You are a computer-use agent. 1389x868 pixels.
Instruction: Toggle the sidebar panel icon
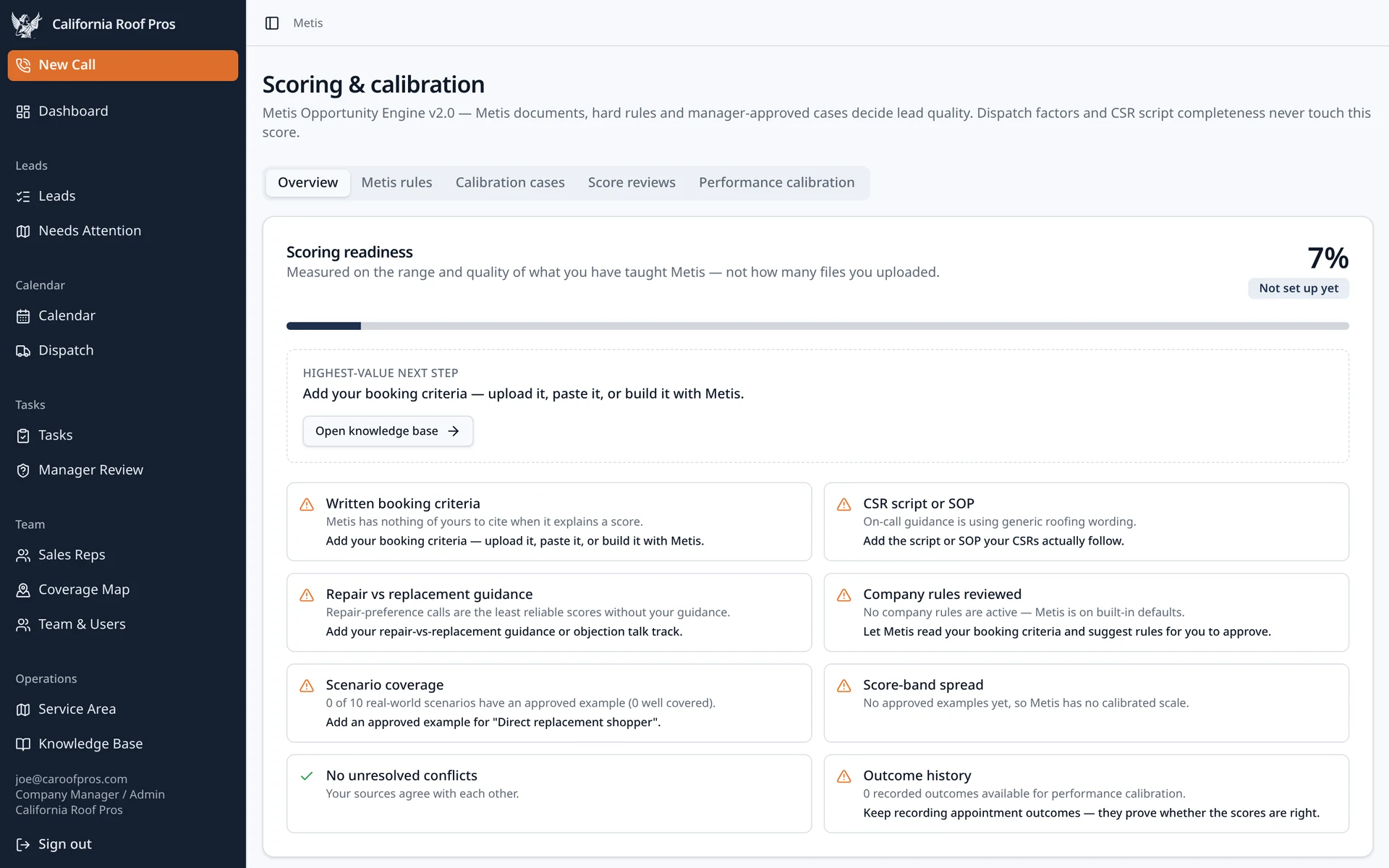(x=272, y=23)
